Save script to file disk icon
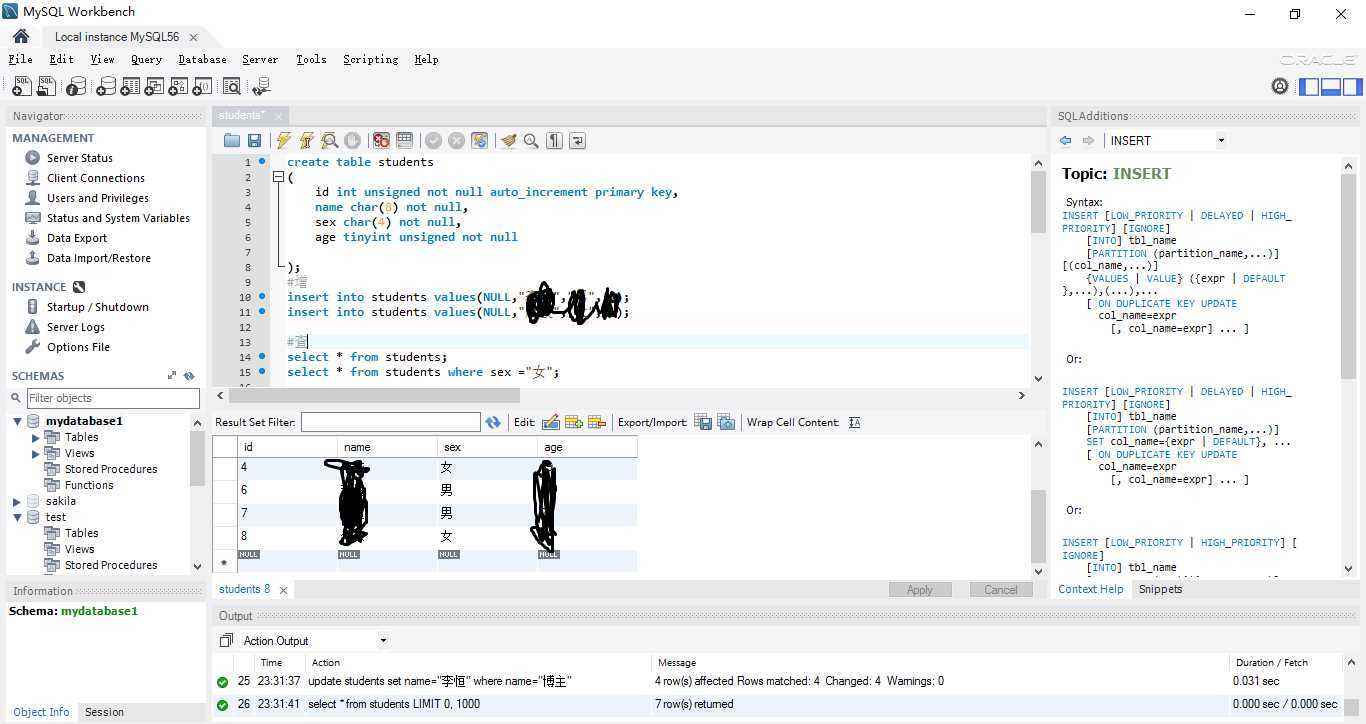This screenshot has height=724, width=1366. tap(255, 141)
